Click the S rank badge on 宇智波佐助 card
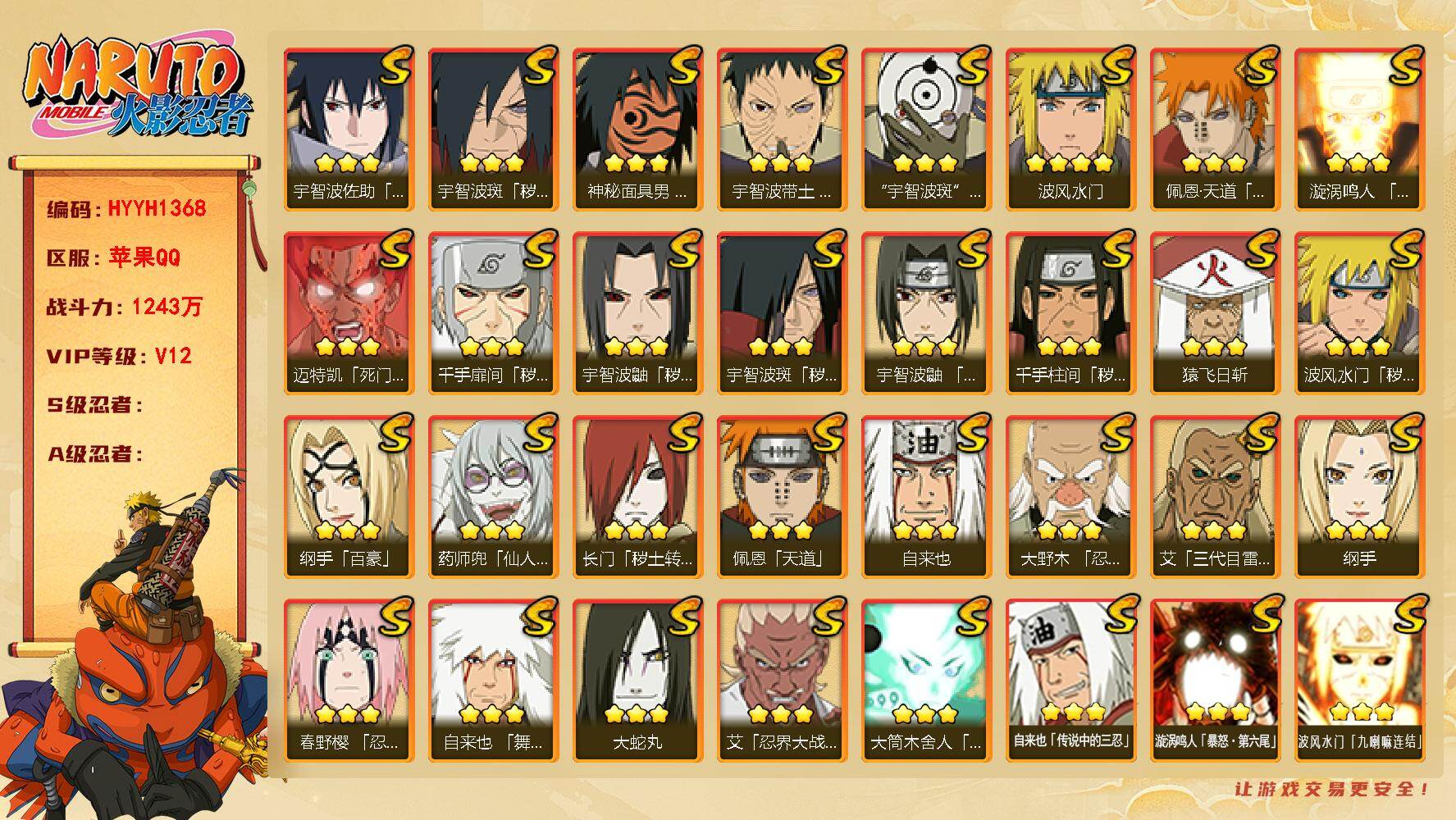1456x820 pixels. (x=395, y=66)
